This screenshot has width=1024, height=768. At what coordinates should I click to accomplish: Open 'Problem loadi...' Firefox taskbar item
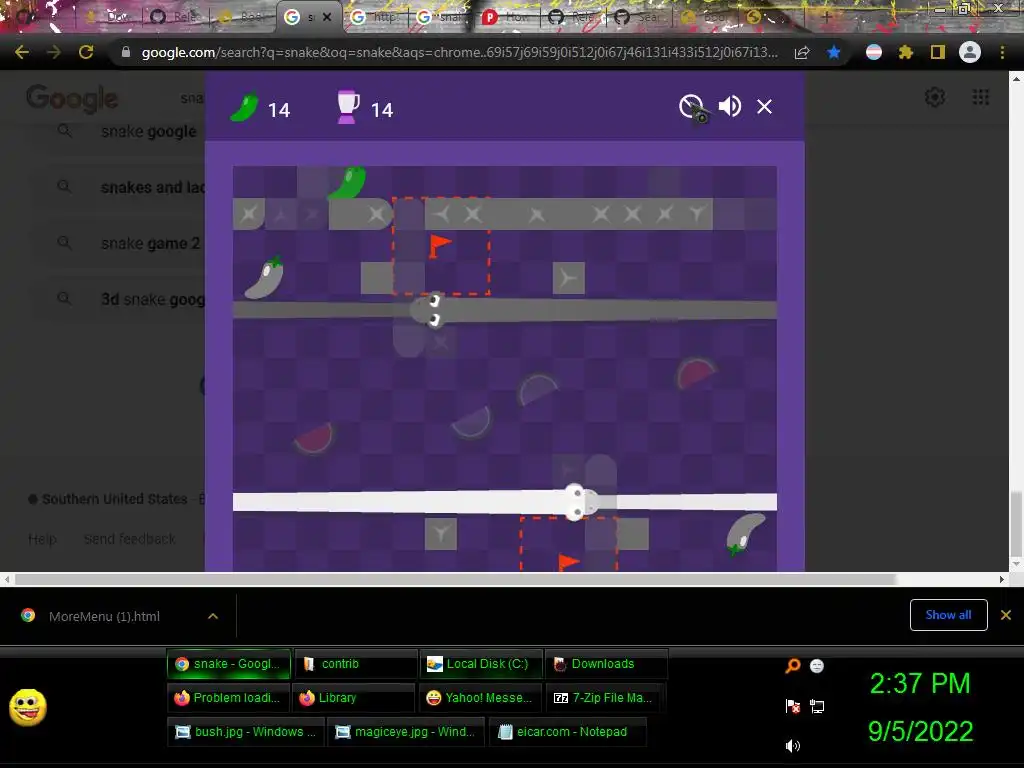[x=228, y=697]
